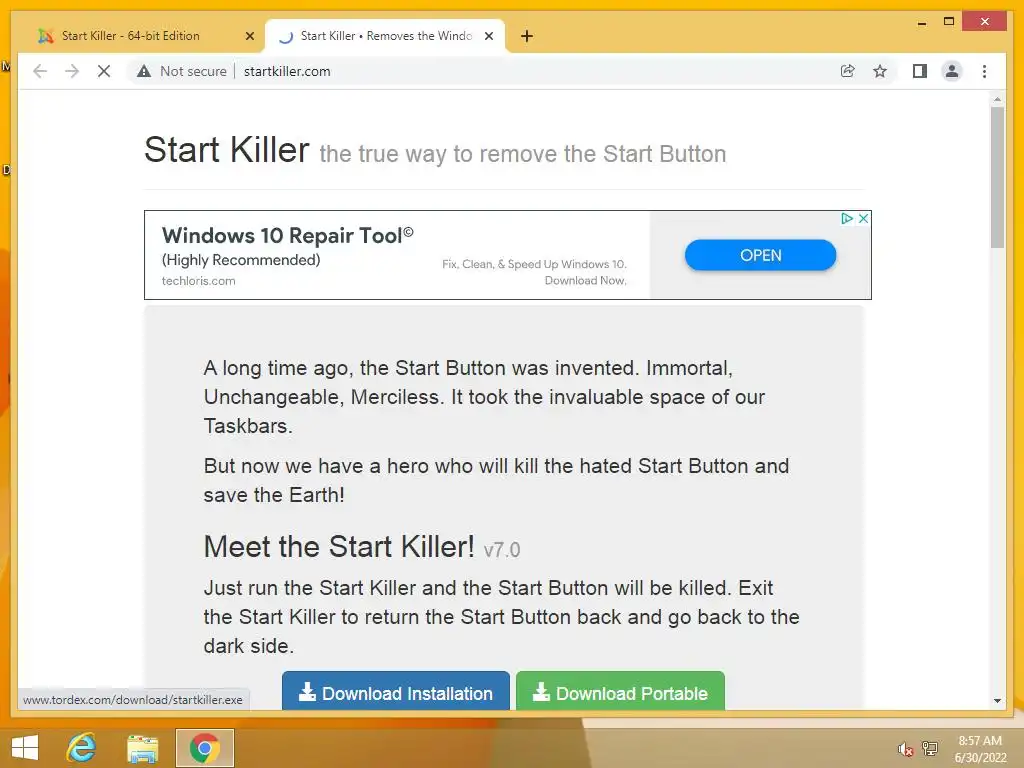
Task: Click the v7.0 version label
Action: click(502, 550)
